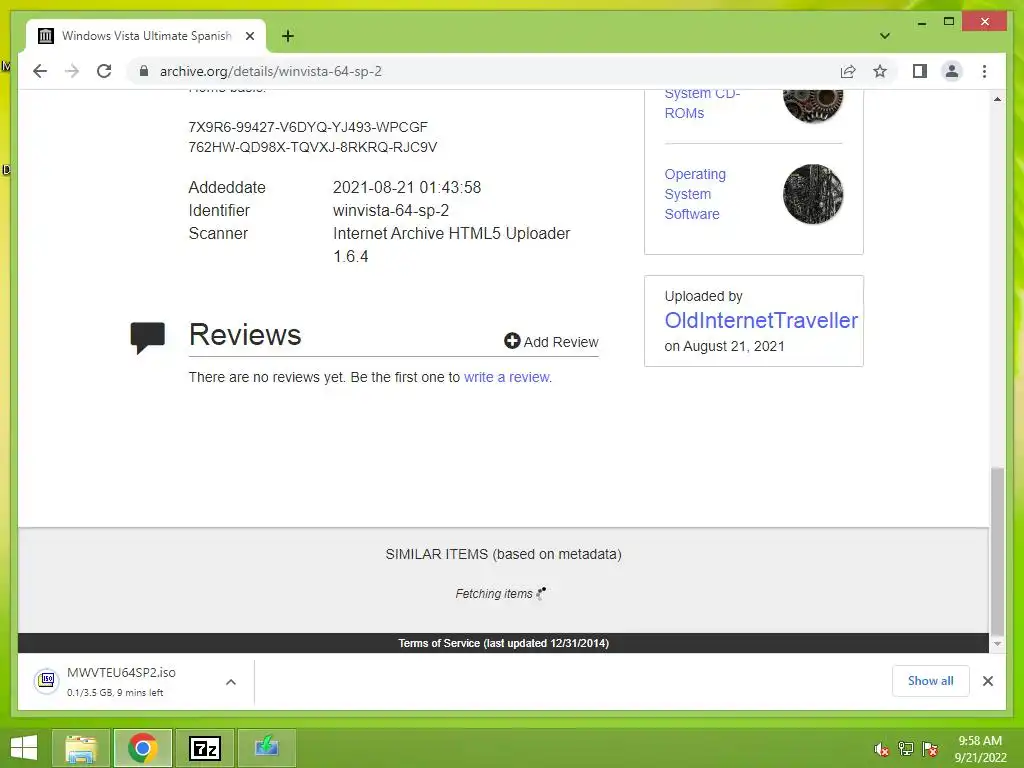Open File Explorer from taskbar
Viewport: 1024px width, 768px height.
point(81,748)
